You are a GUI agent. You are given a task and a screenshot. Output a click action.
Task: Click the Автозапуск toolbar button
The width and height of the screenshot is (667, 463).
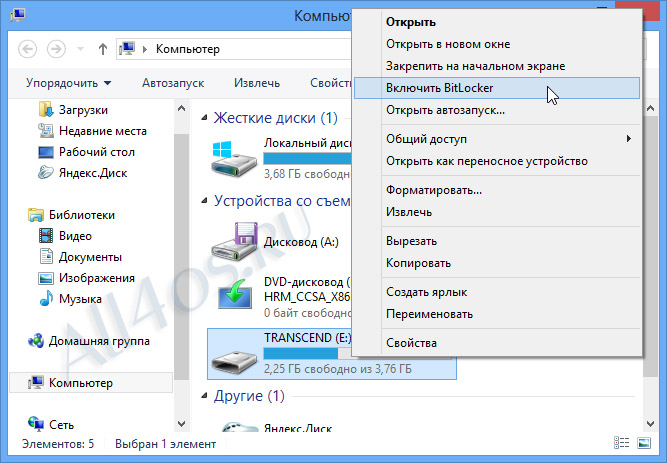173,83
